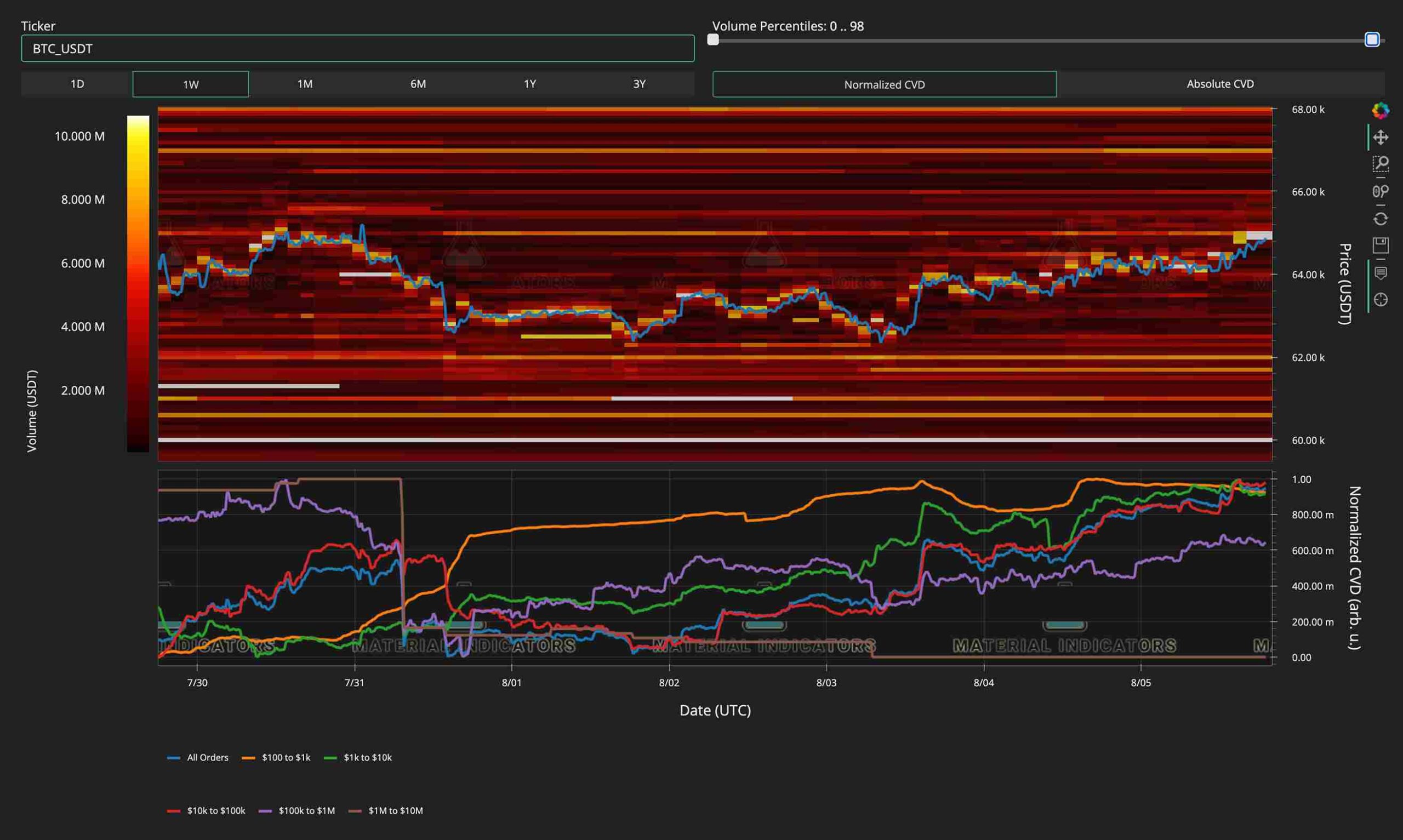Reset the chart view
This screenshot has width=1403, height=840.
[x=1381, y=219]
